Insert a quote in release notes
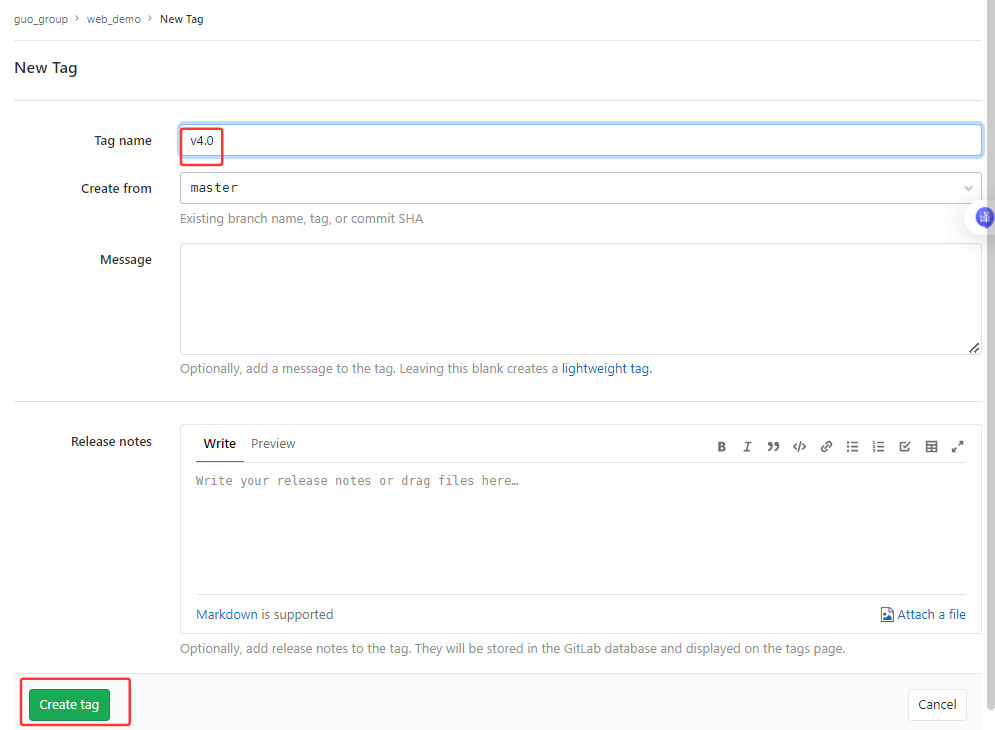Screen dimensions: 995x730 pyautogui.click(x=773, y=447)
